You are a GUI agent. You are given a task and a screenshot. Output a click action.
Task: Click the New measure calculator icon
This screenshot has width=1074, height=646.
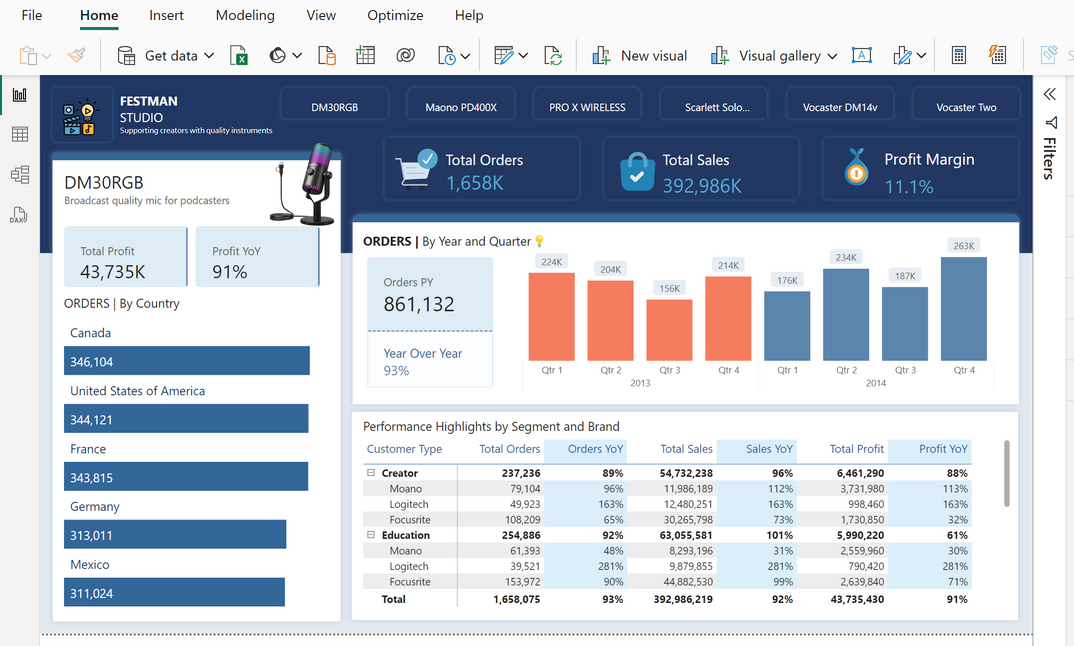[958, 56]
